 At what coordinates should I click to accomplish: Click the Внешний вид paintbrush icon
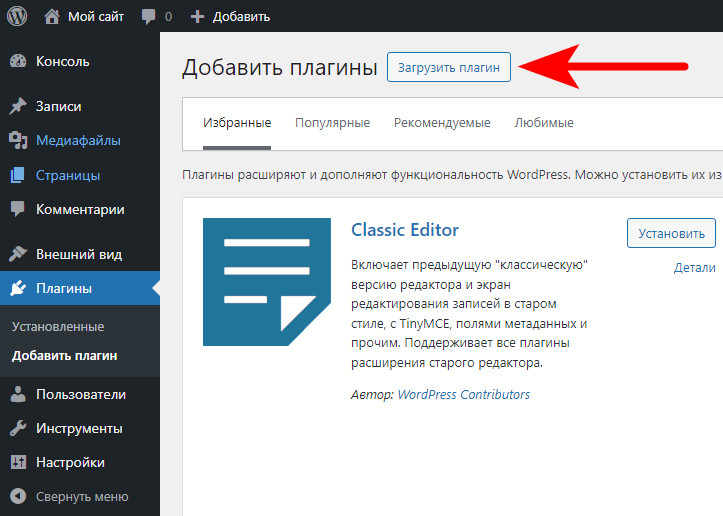(x=18, y=254)
